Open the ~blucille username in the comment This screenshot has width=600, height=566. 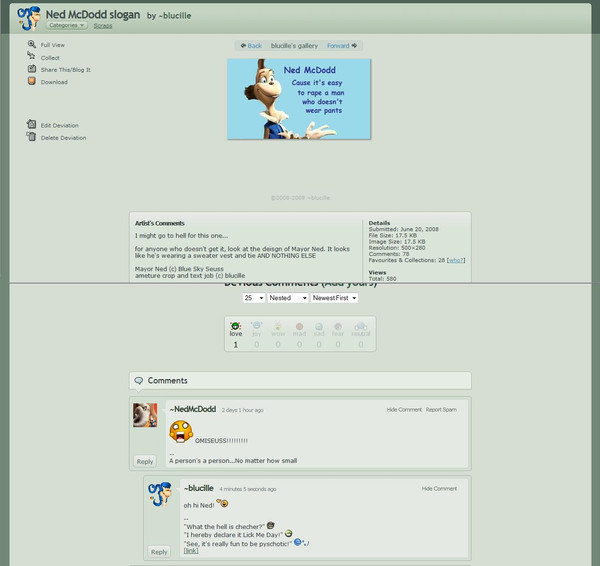[x=199, y=488]
